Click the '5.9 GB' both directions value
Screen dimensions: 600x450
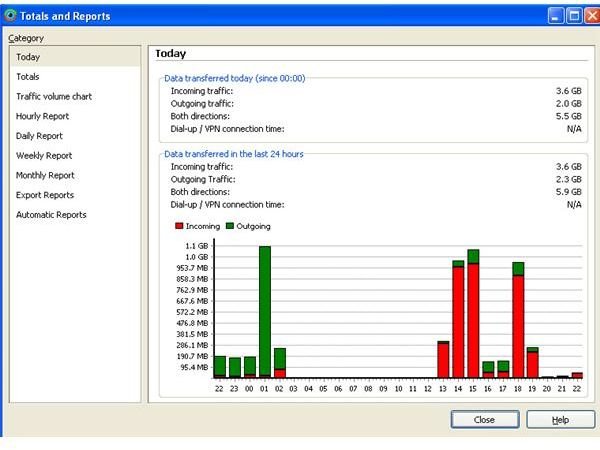(569, 192)
